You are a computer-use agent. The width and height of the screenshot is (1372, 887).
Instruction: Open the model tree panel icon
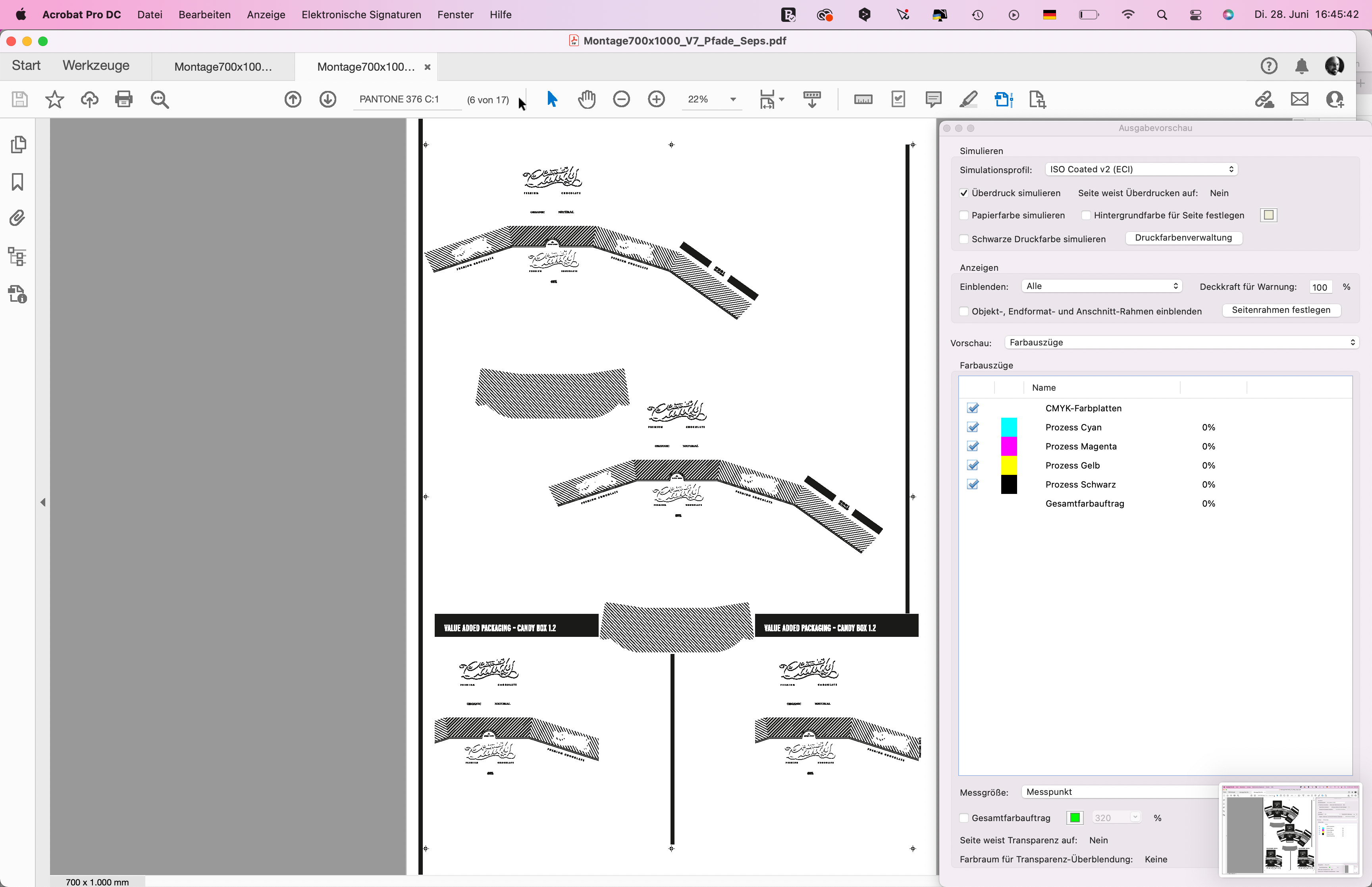[17, 256]
